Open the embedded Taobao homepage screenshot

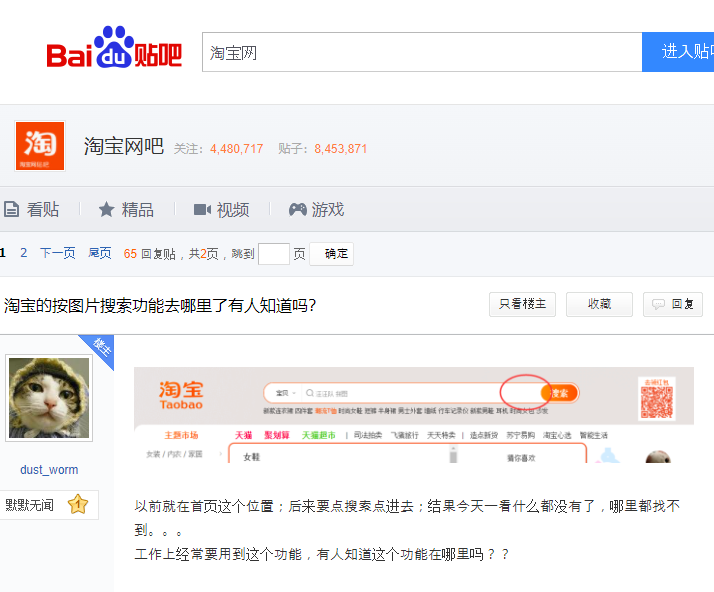pyautogui.click(x=414, y=415)
